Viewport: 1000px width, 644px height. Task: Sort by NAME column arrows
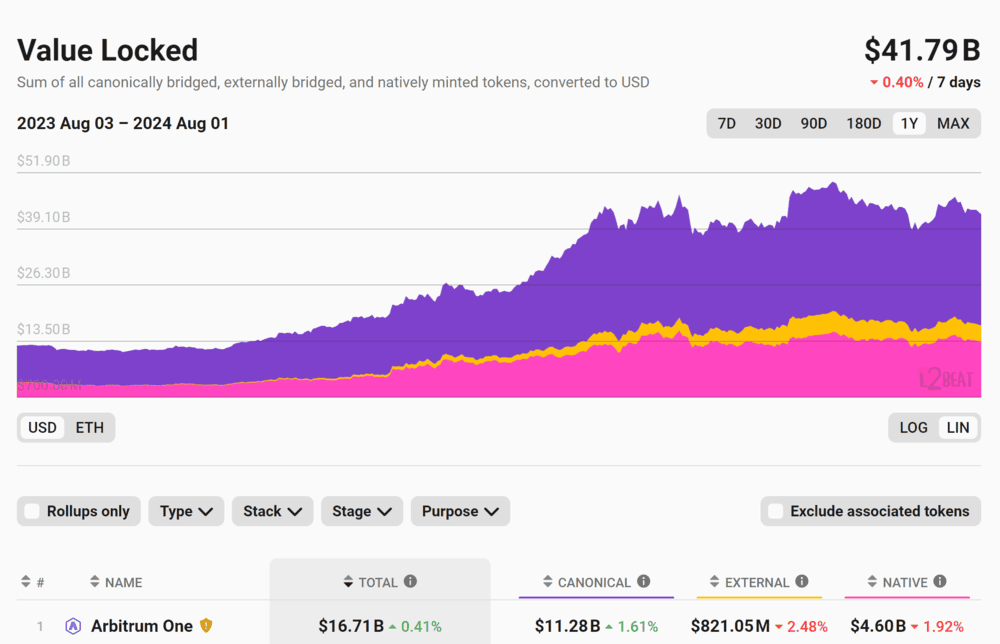[x=94, y=581]
